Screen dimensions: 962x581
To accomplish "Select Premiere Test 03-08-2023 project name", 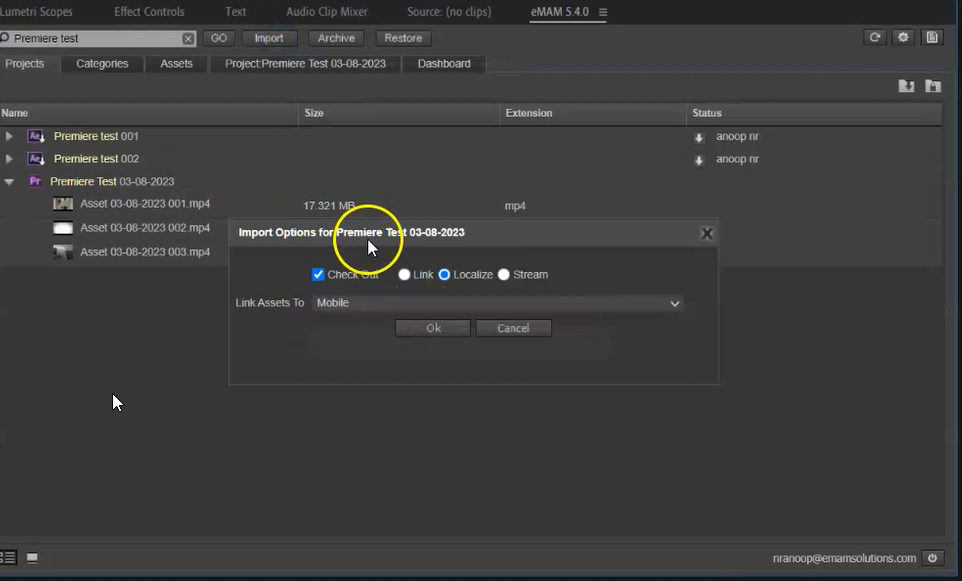I will click(112, 182).
